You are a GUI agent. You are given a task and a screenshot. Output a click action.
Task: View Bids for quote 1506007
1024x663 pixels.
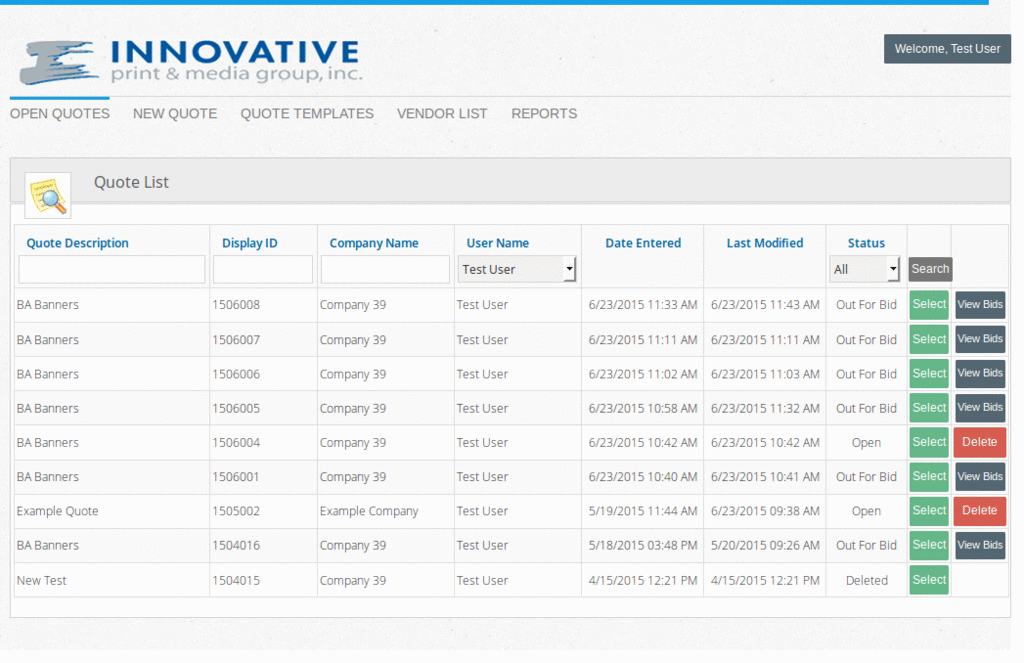pos(980,339)
